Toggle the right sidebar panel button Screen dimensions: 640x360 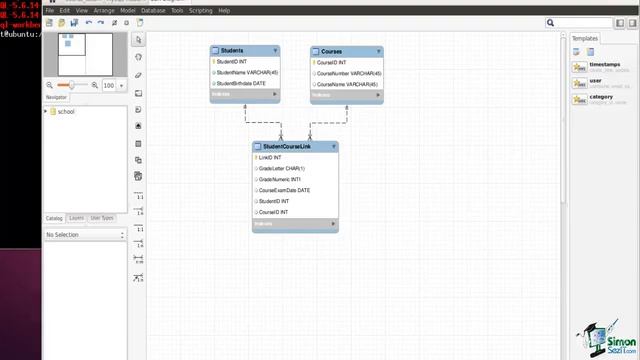pos(632,23)
